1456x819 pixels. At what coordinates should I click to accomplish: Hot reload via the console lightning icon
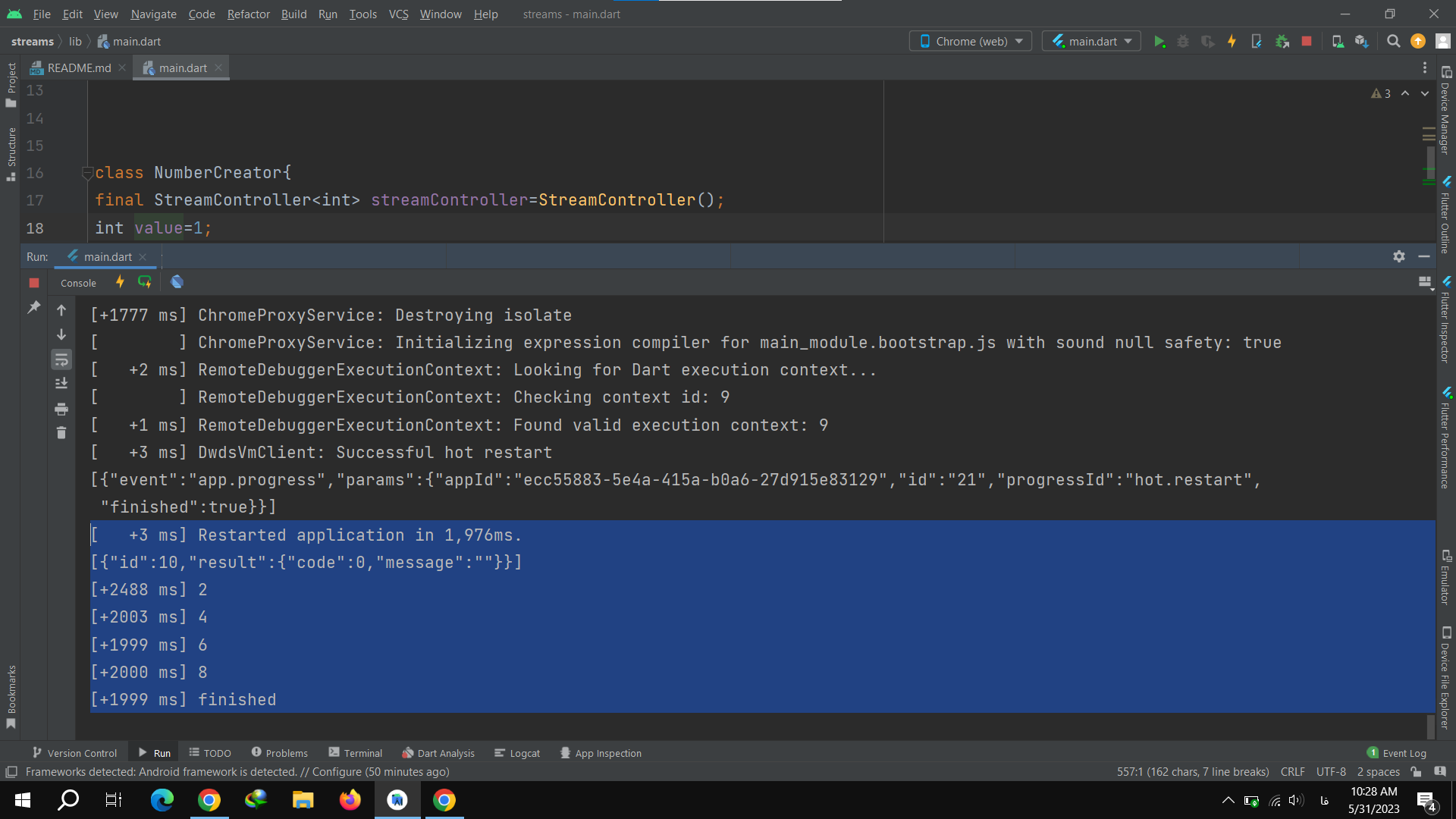tap(120, 282)
